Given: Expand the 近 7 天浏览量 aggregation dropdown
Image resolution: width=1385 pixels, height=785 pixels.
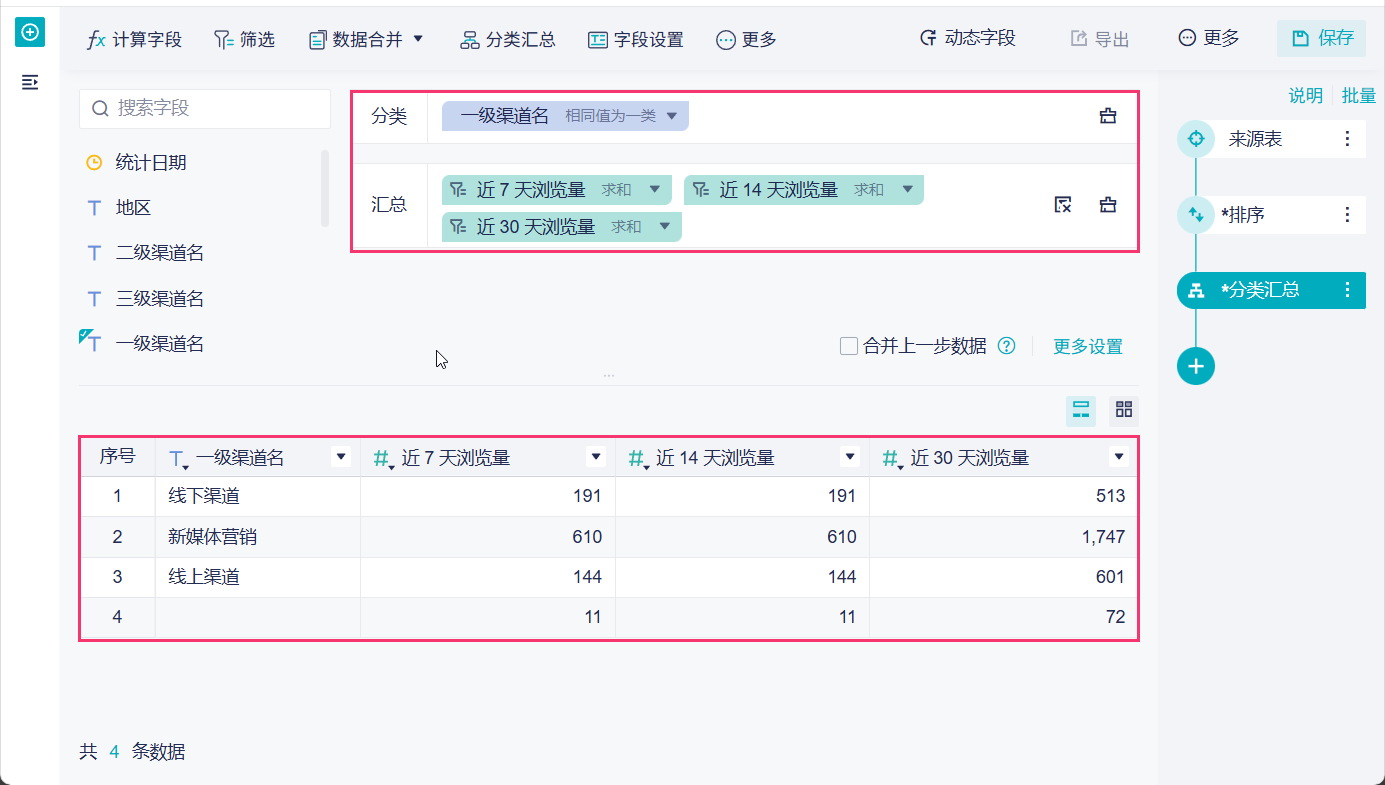Looking at the screenshot, I should pyautogui.click(x=655, y=189).
